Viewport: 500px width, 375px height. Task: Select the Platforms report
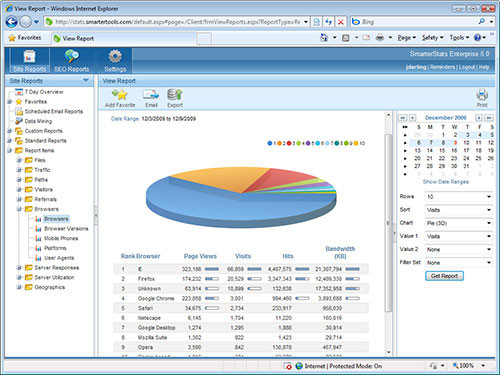(x=55, y=248)
